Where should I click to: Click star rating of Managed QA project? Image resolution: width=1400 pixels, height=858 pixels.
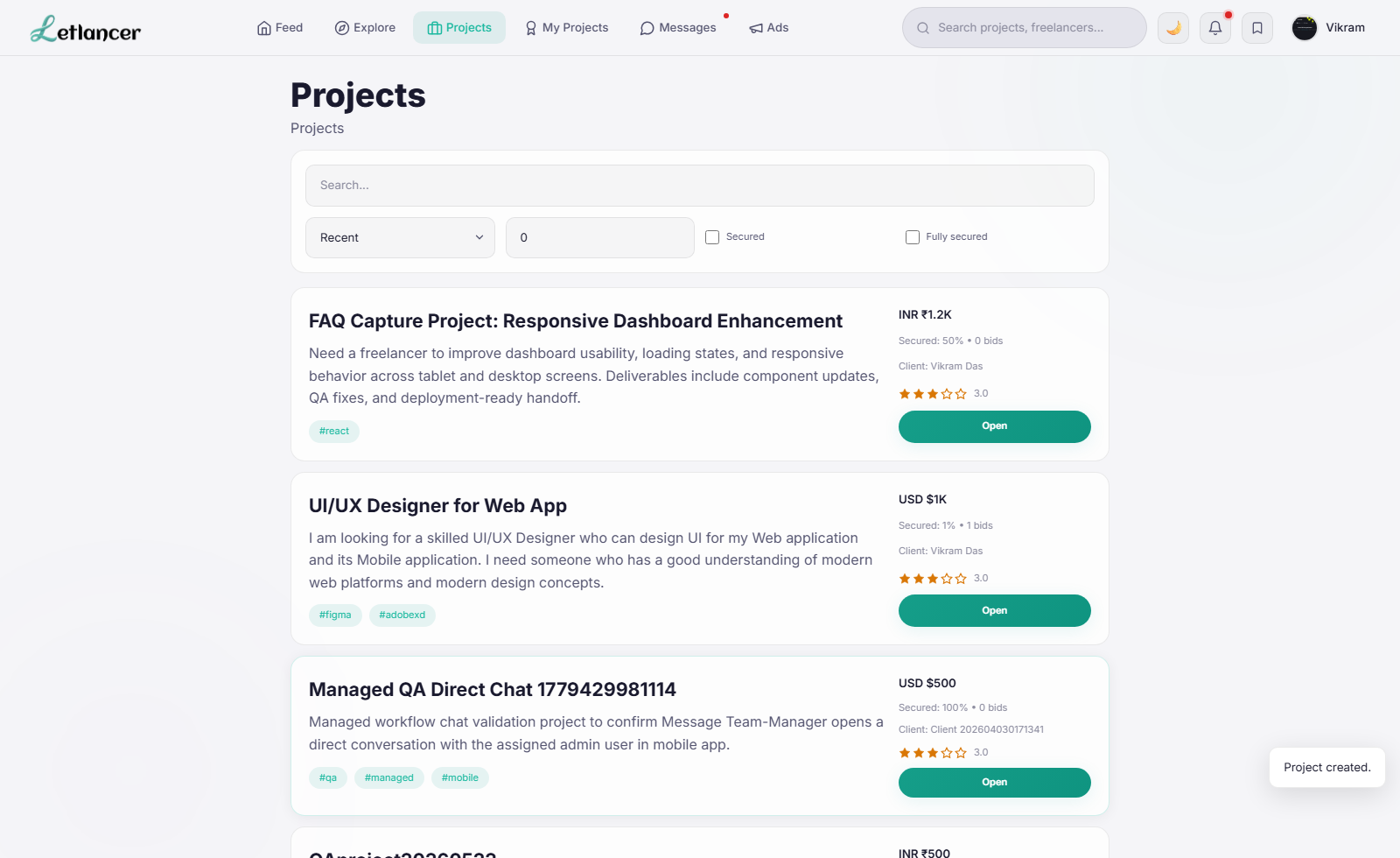tap(933, 753)
